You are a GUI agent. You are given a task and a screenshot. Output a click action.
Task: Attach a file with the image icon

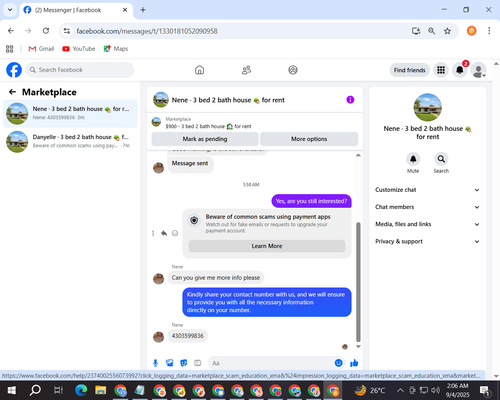click(170, 363)
